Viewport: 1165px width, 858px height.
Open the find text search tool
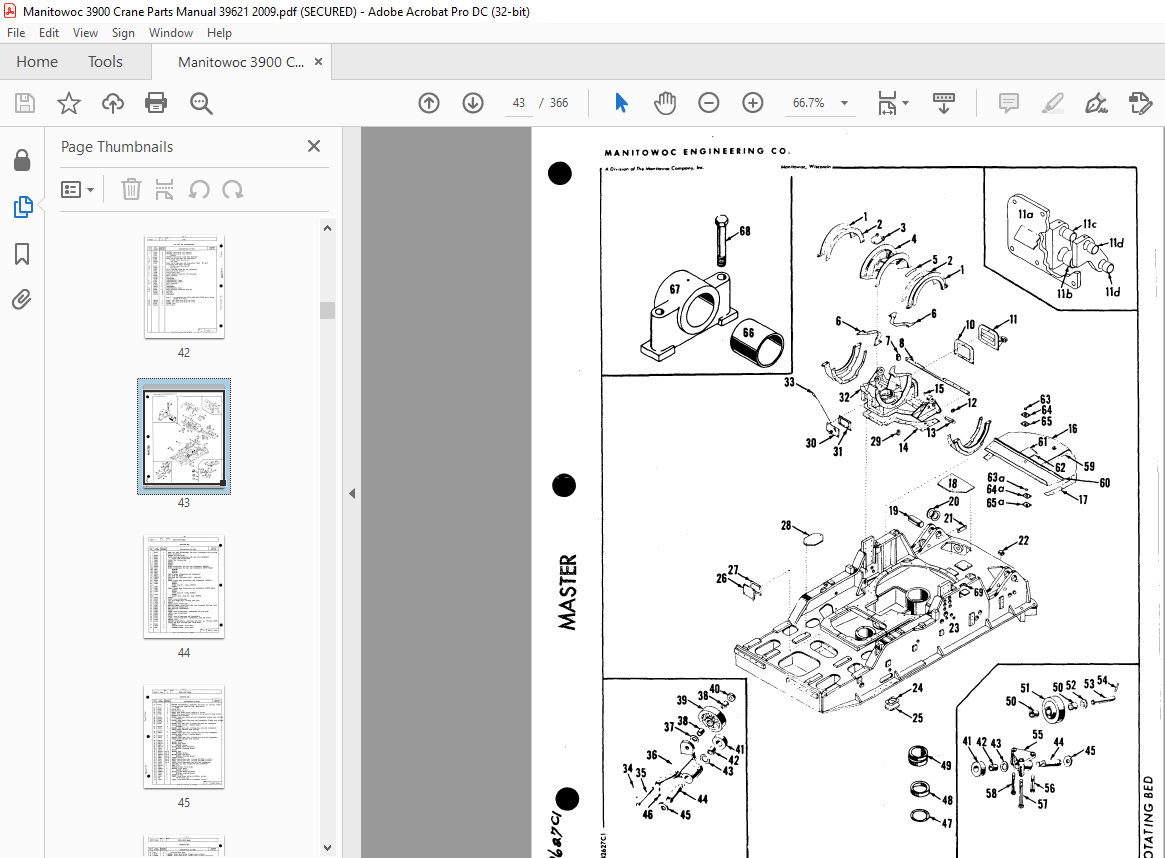click(x=201, y=103)
